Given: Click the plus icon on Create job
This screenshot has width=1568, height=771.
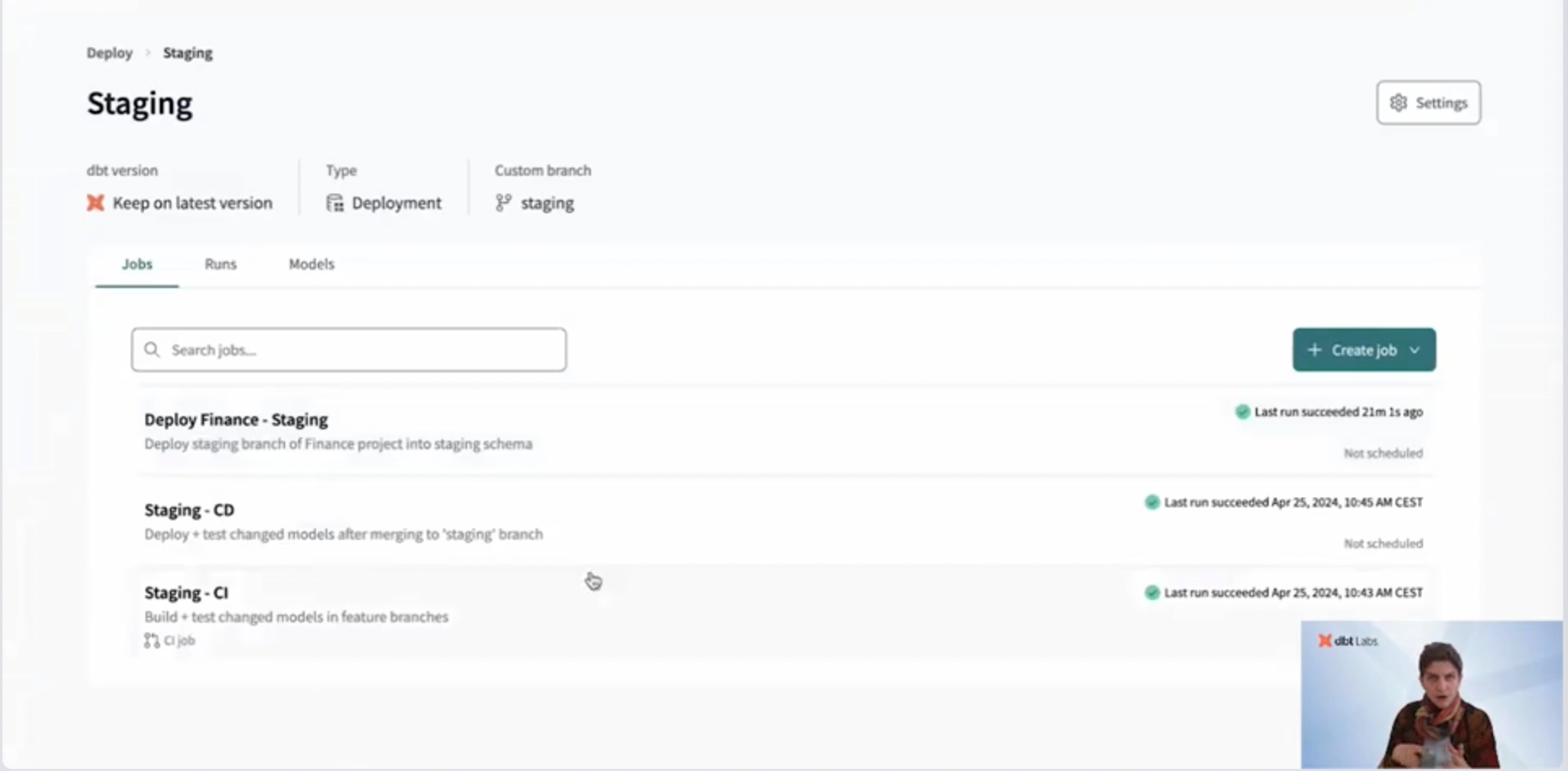Looking at the screenshot, I should click(x=1315, y=350).
